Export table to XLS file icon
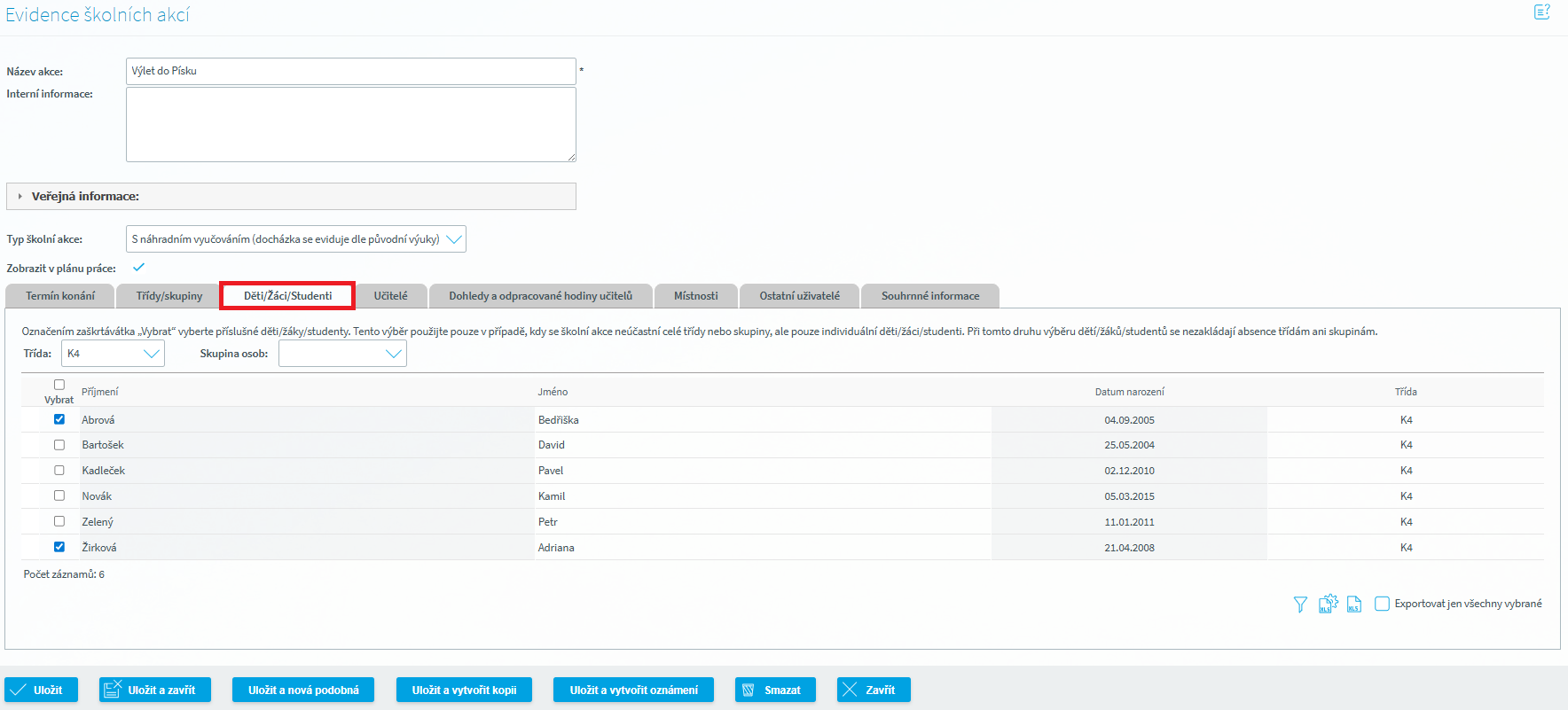This screenshot has width=1568, height=710. coord(1354,605)
